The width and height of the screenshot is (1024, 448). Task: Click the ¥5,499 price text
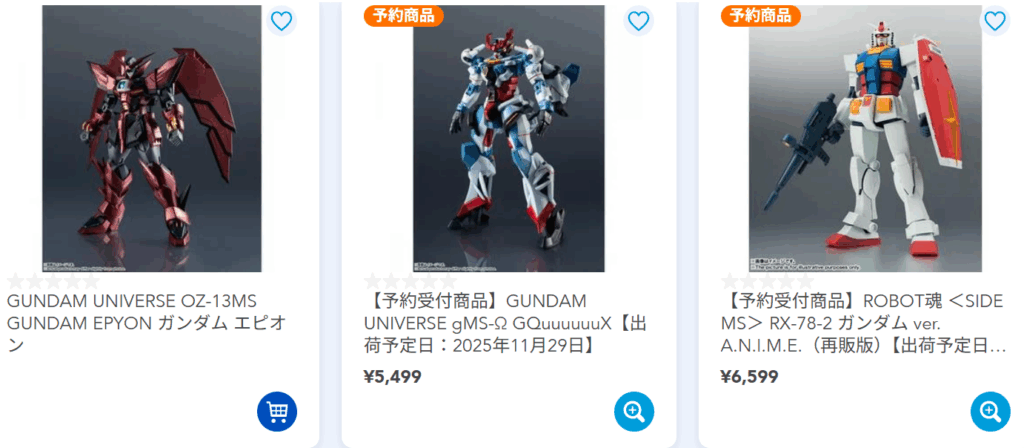click(x=392, y=377)
